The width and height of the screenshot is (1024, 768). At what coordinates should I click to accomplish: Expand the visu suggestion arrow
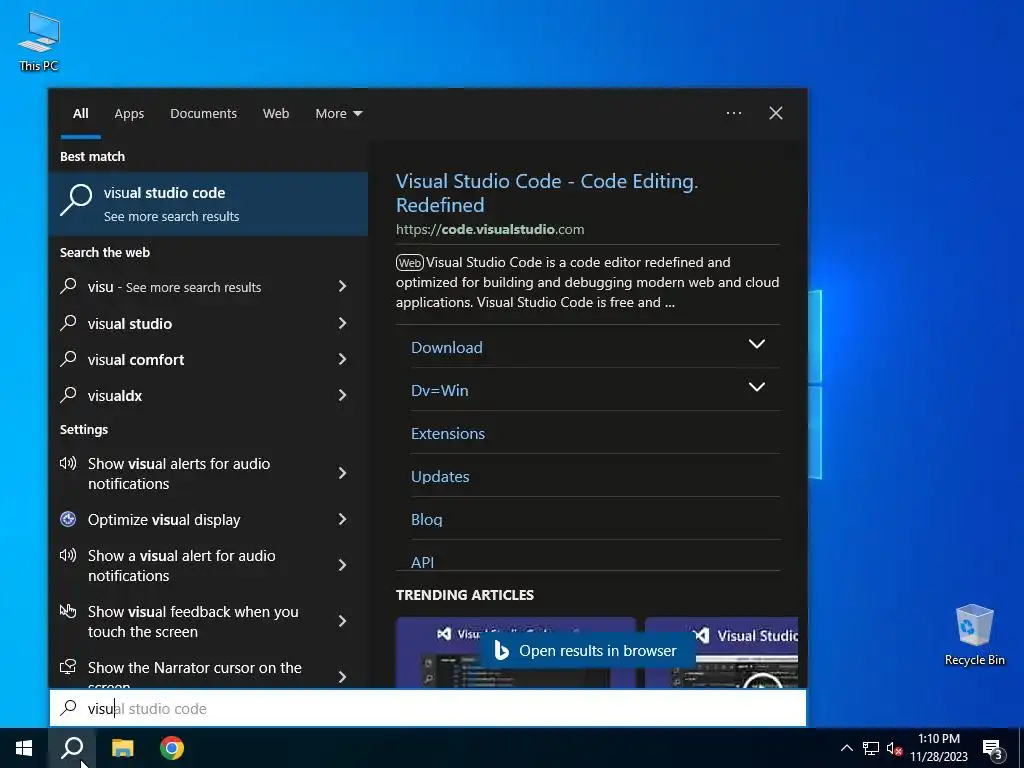[x=342, y=286]
